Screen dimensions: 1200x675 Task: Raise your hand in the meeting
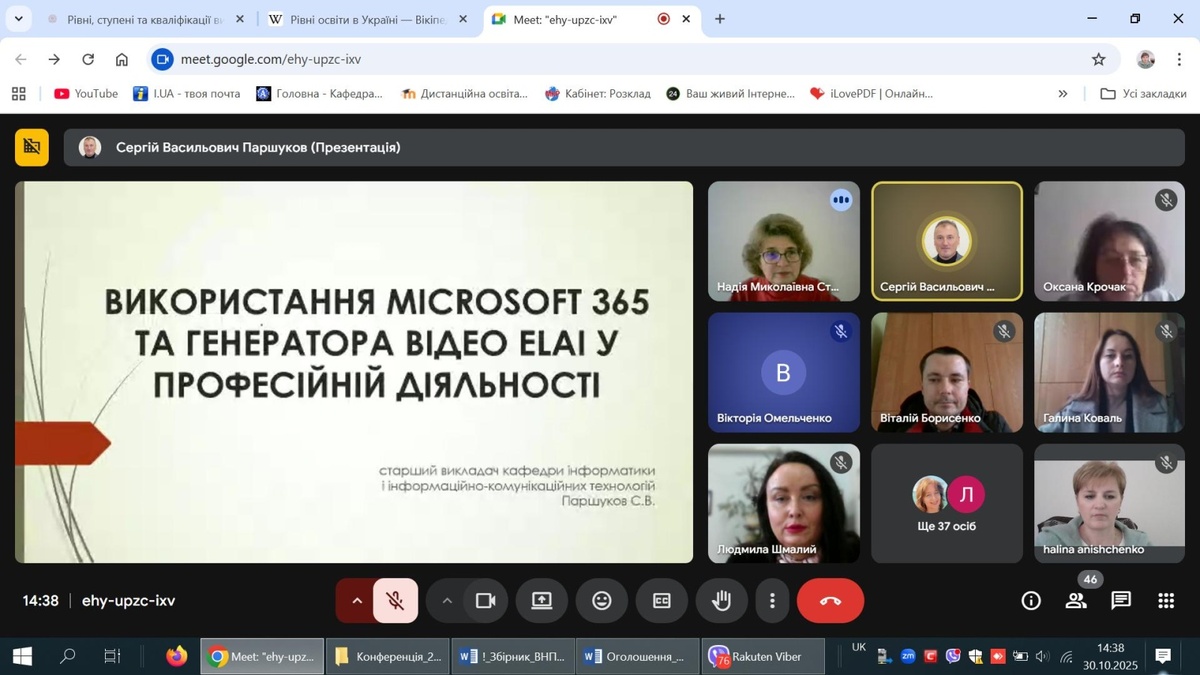tap(721, 601)
